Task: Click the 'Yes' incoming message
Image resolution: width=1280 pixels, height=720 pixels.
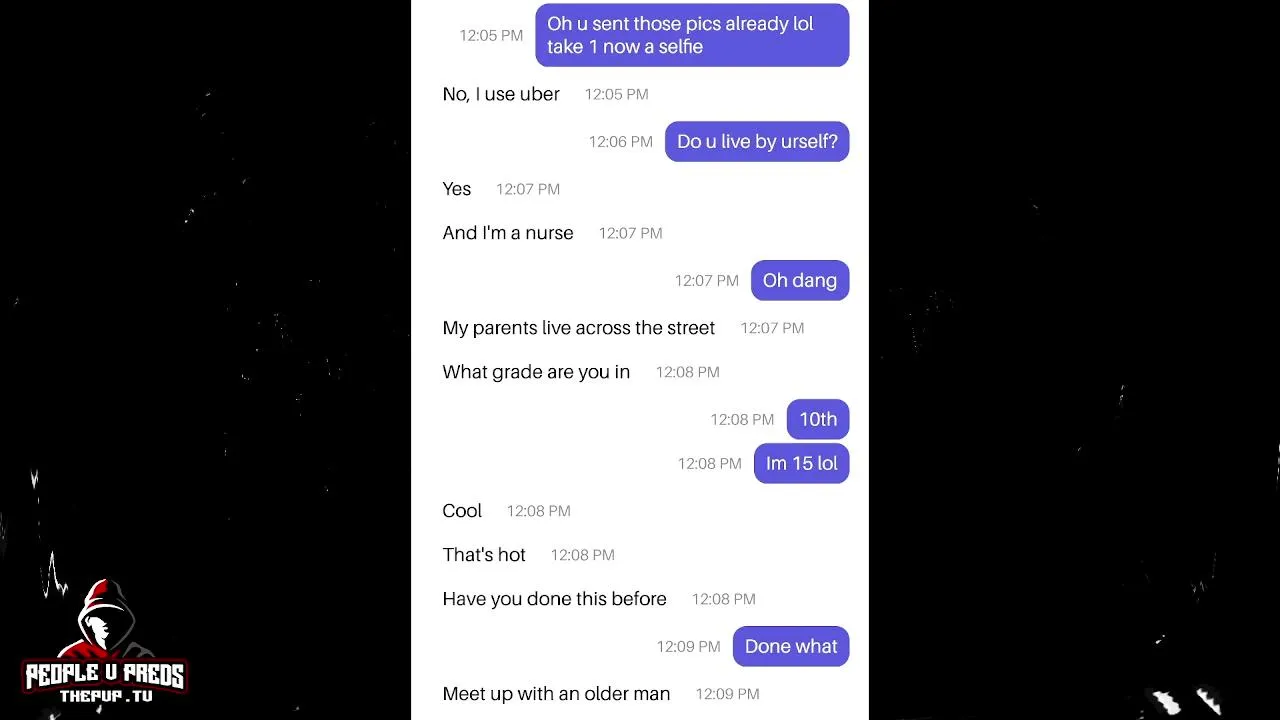Action: click(457, 189)
